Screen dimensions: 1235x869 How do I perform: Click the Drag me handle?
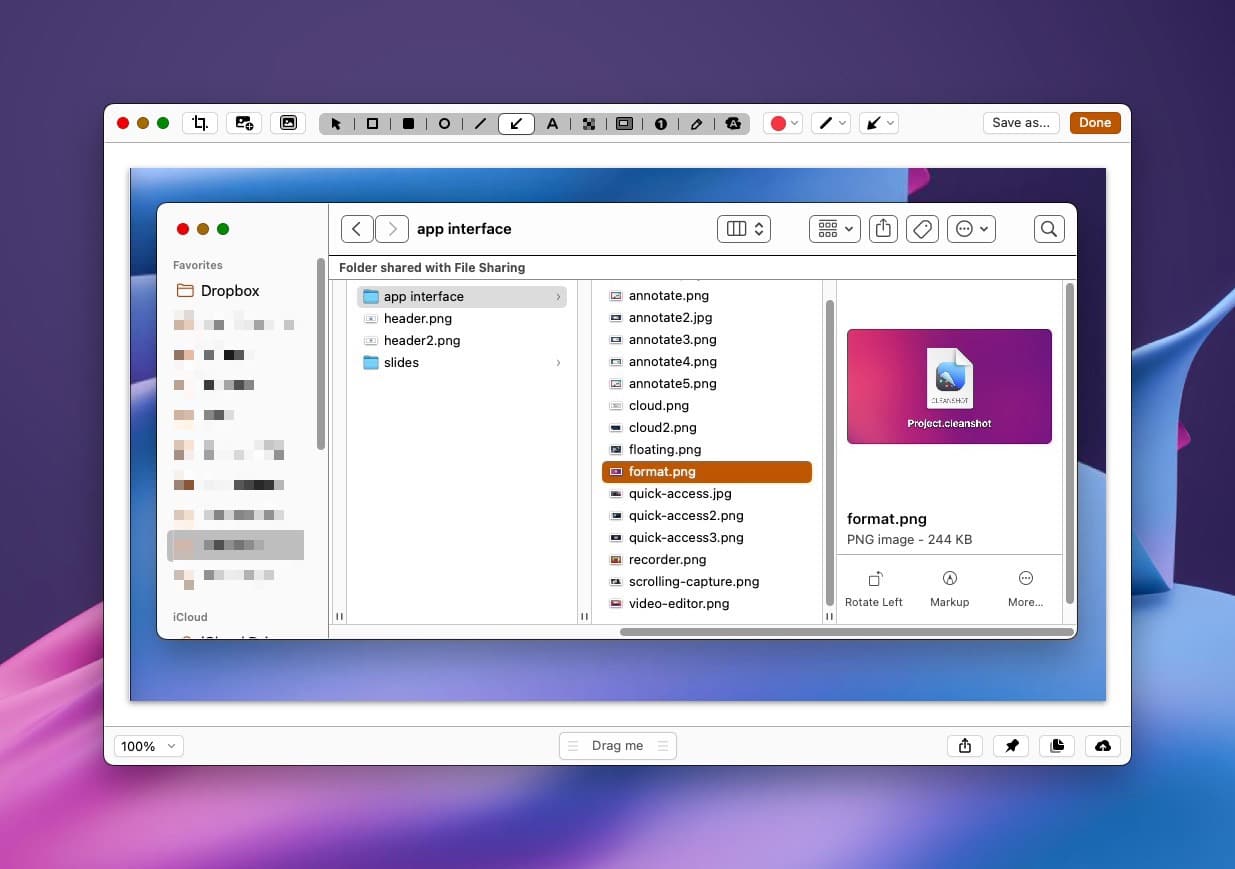pos(617,746)
